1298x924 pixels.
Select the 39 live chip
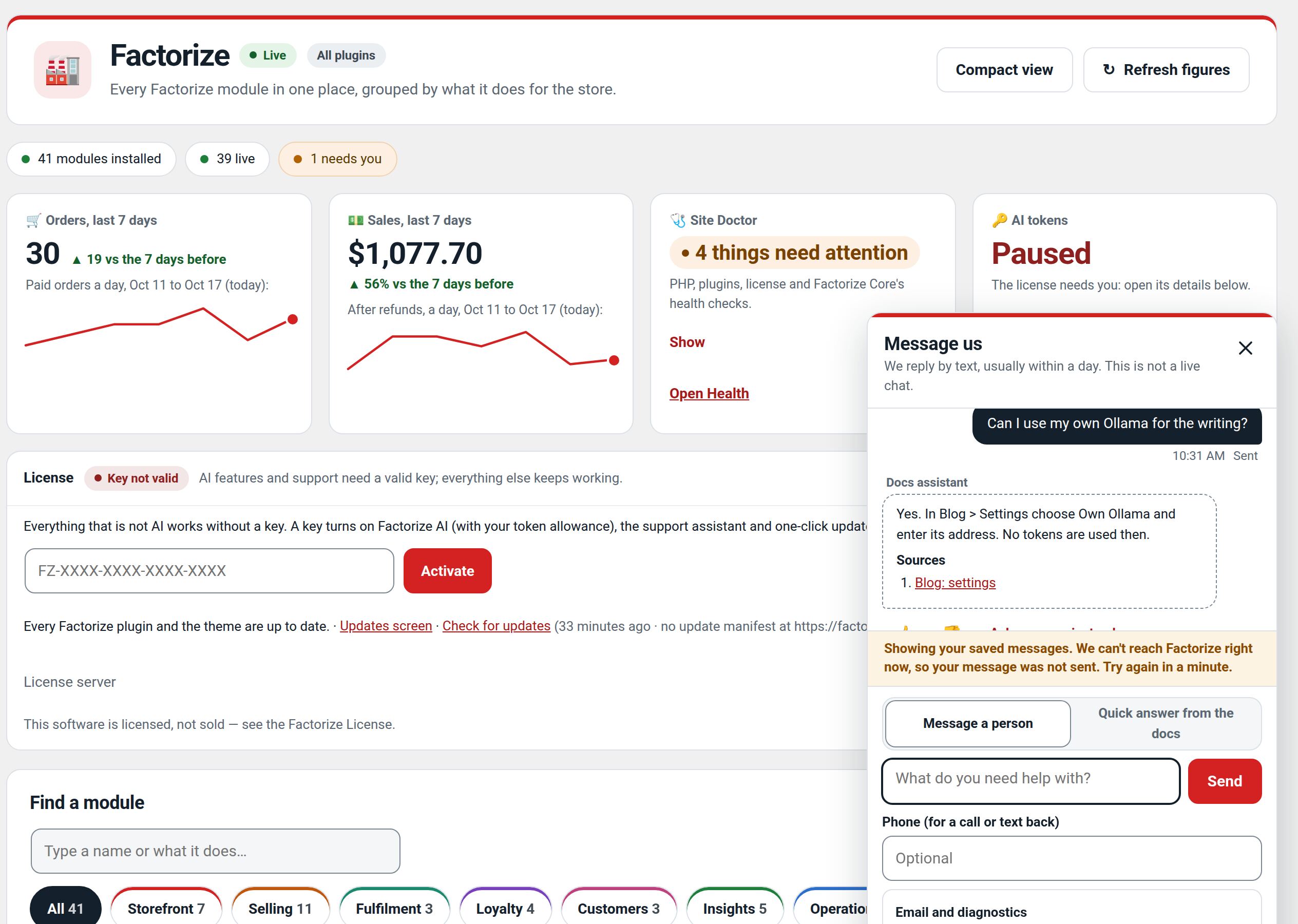point(227,159)
